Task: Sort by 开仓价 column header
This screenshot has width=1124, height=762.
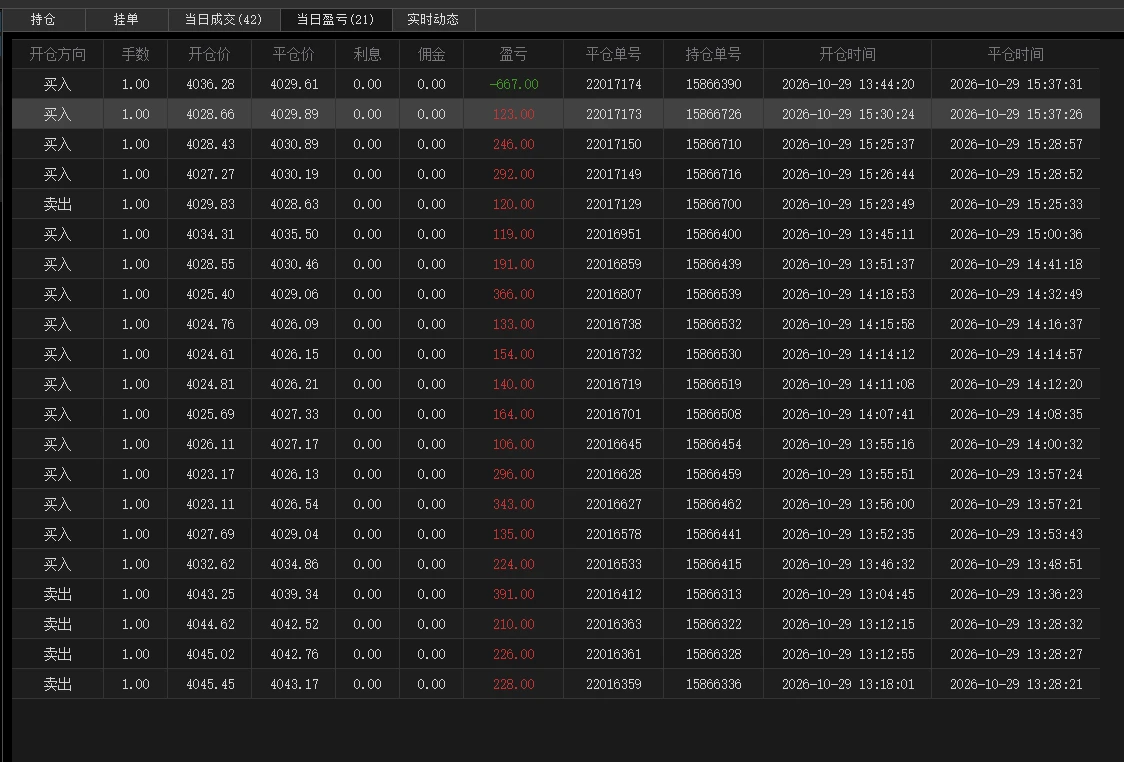Action: click(209, 54)
